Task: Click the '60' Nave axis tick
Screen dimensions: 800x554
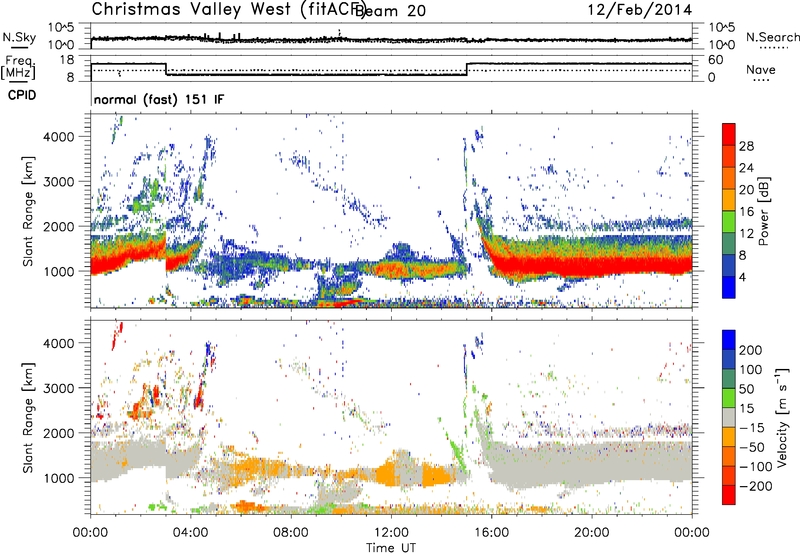Action: (x=715, y=60)
